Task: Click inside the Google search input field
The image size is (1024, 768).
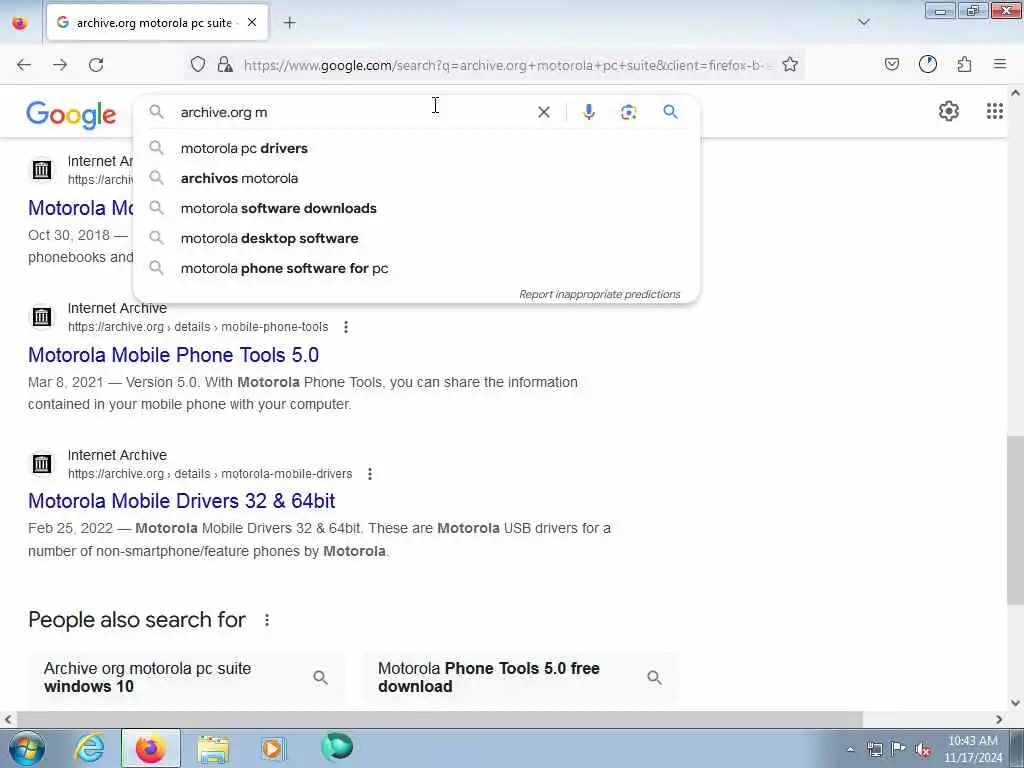Action: (x=353, y=112)
